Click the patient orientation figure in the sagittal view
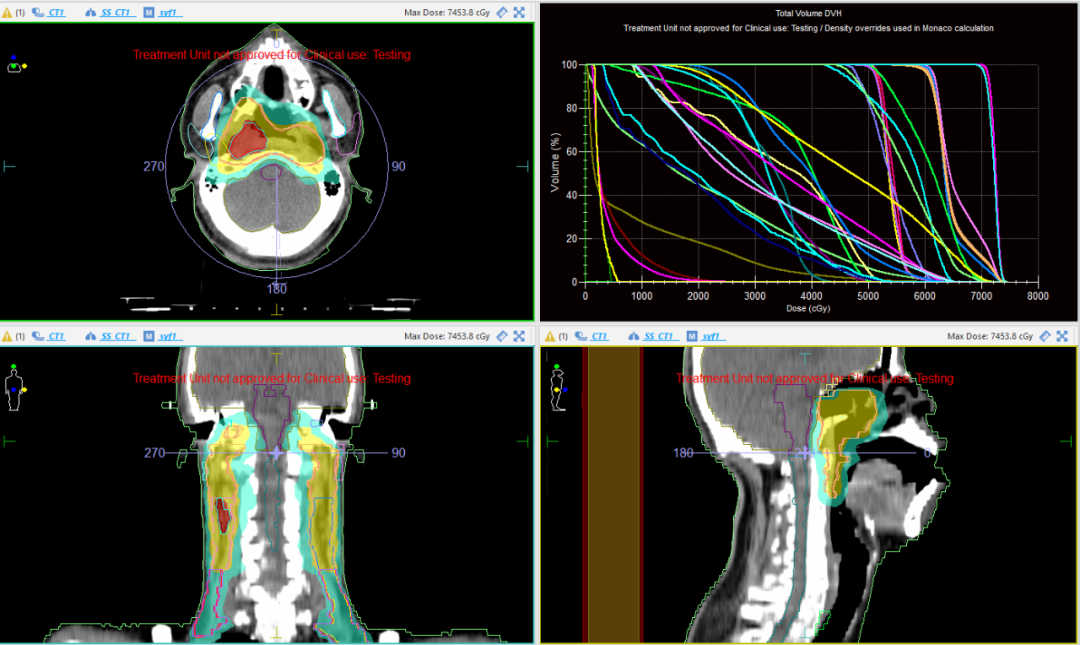 point(559,390)
